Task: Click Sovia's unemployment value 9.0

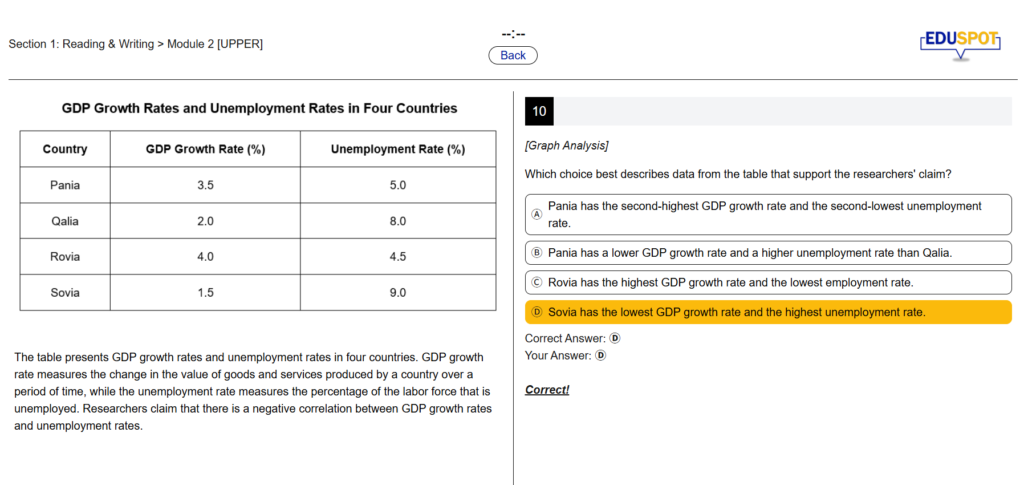Action: tap(398, 292)
